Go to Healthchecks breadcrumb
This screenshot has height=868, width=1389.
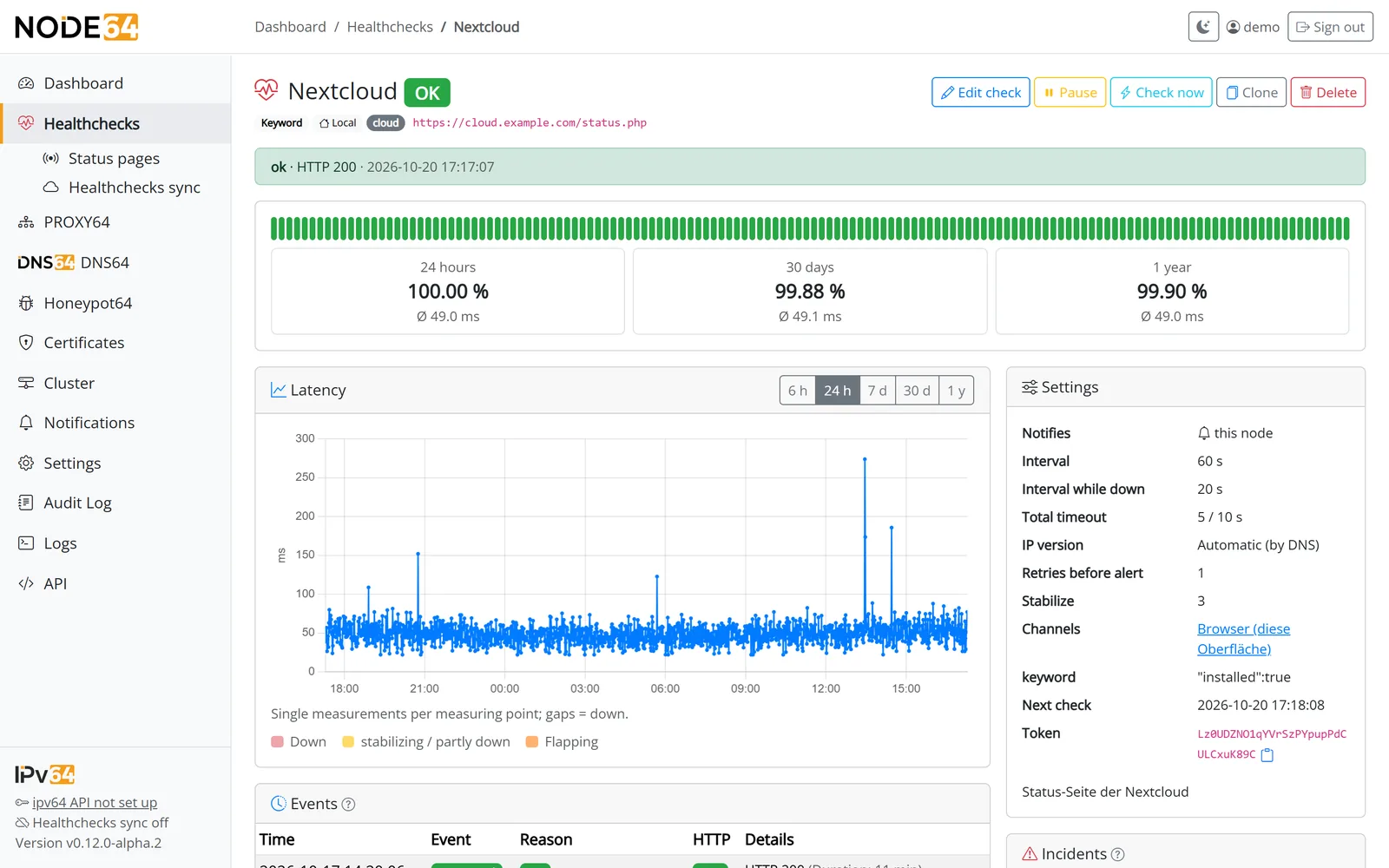390,27
